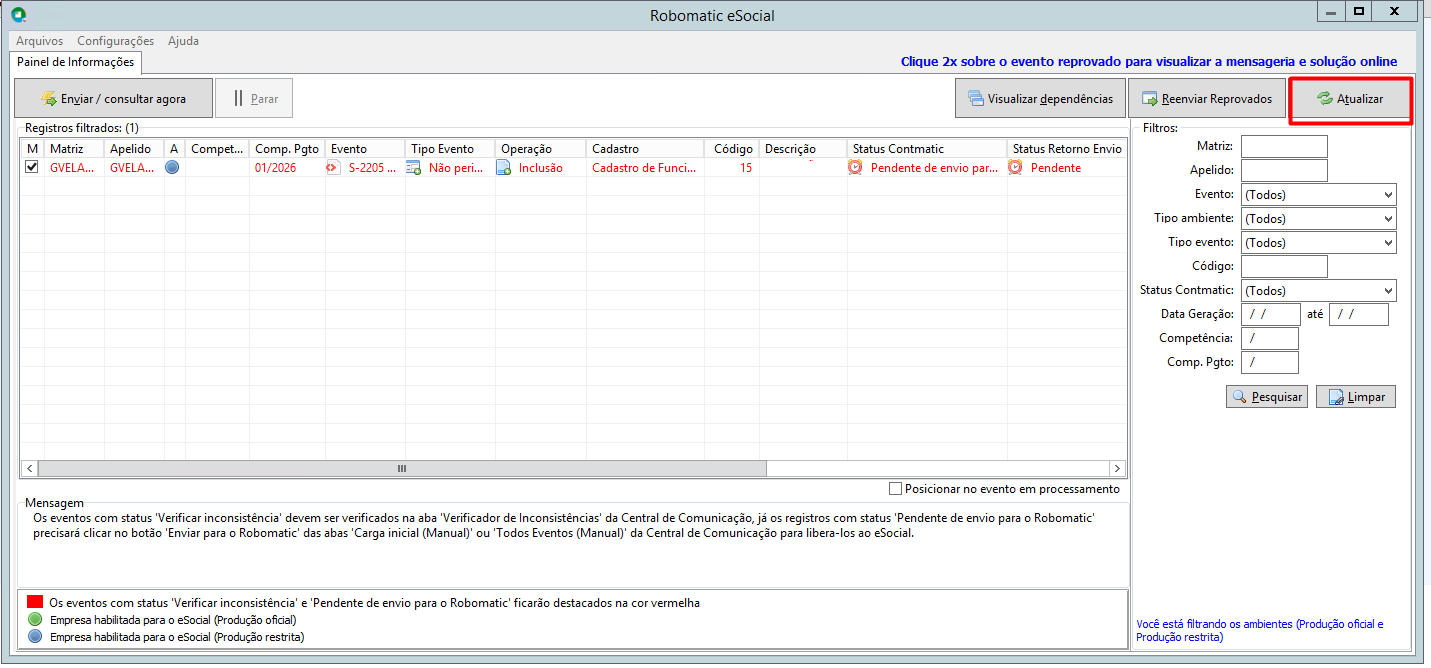Click the green Produção oficial legend circle
1431x668 pixels.
35,620
